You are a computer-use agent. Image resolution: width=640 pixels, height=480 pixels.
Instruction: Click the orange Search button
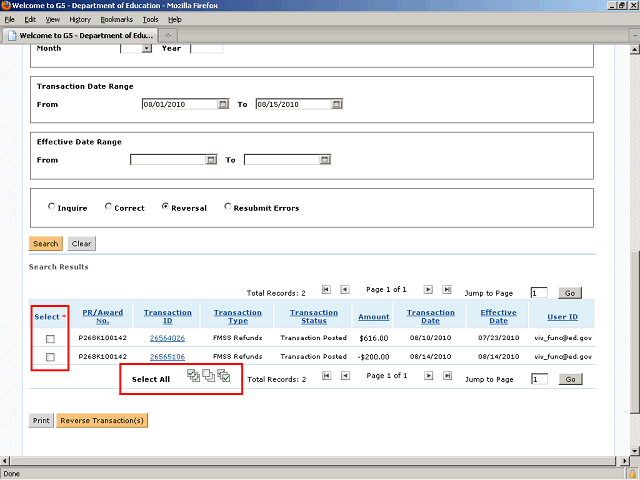coord(46,243)
